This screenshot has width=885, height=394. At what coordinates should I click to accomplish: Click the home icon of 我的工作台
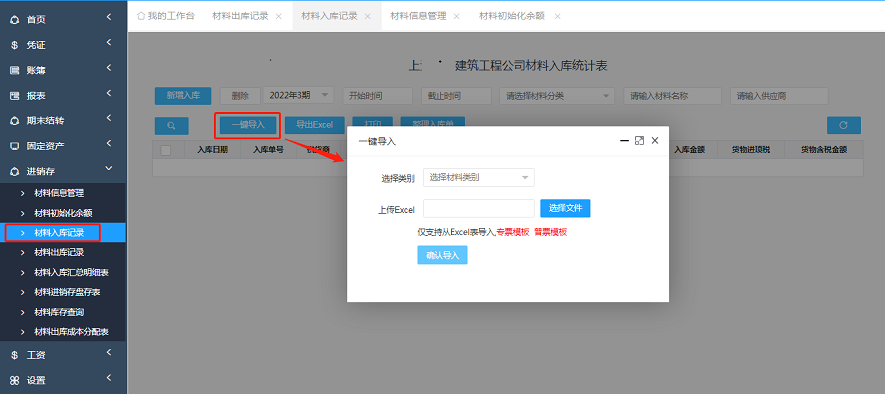click(141, 16)
